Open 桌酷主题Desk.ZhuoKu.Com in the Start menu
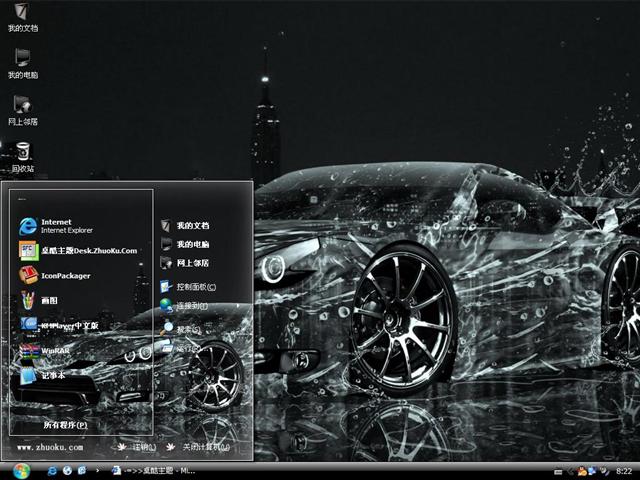 click(x=78, y=251)
